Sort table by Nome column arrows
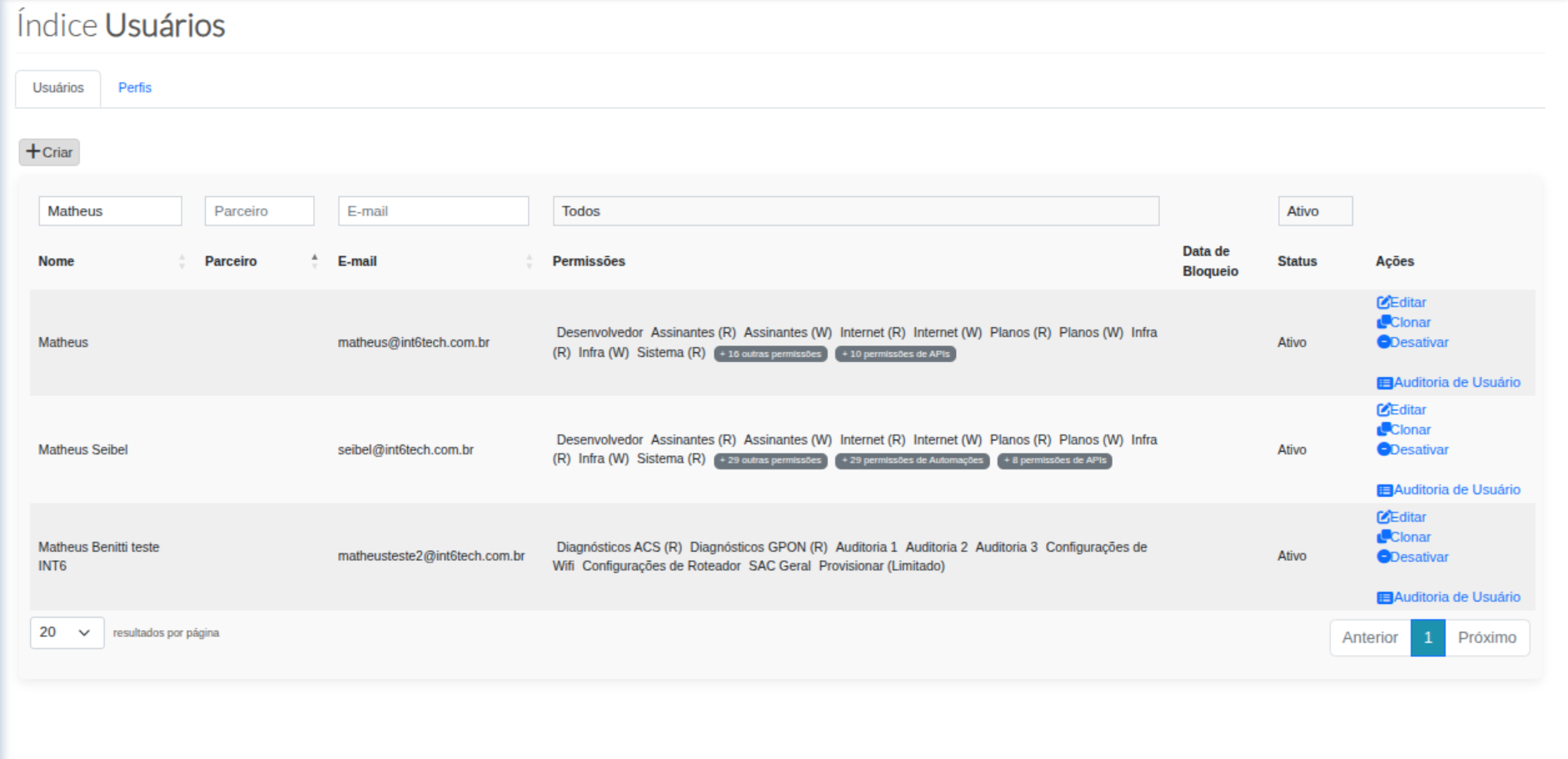Viewport: 1568px width, 759px height. 182,261
